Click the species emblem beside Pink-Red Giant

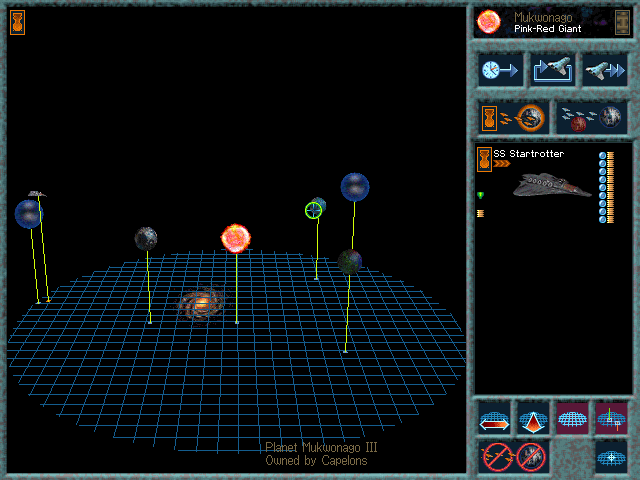[622, 22]
